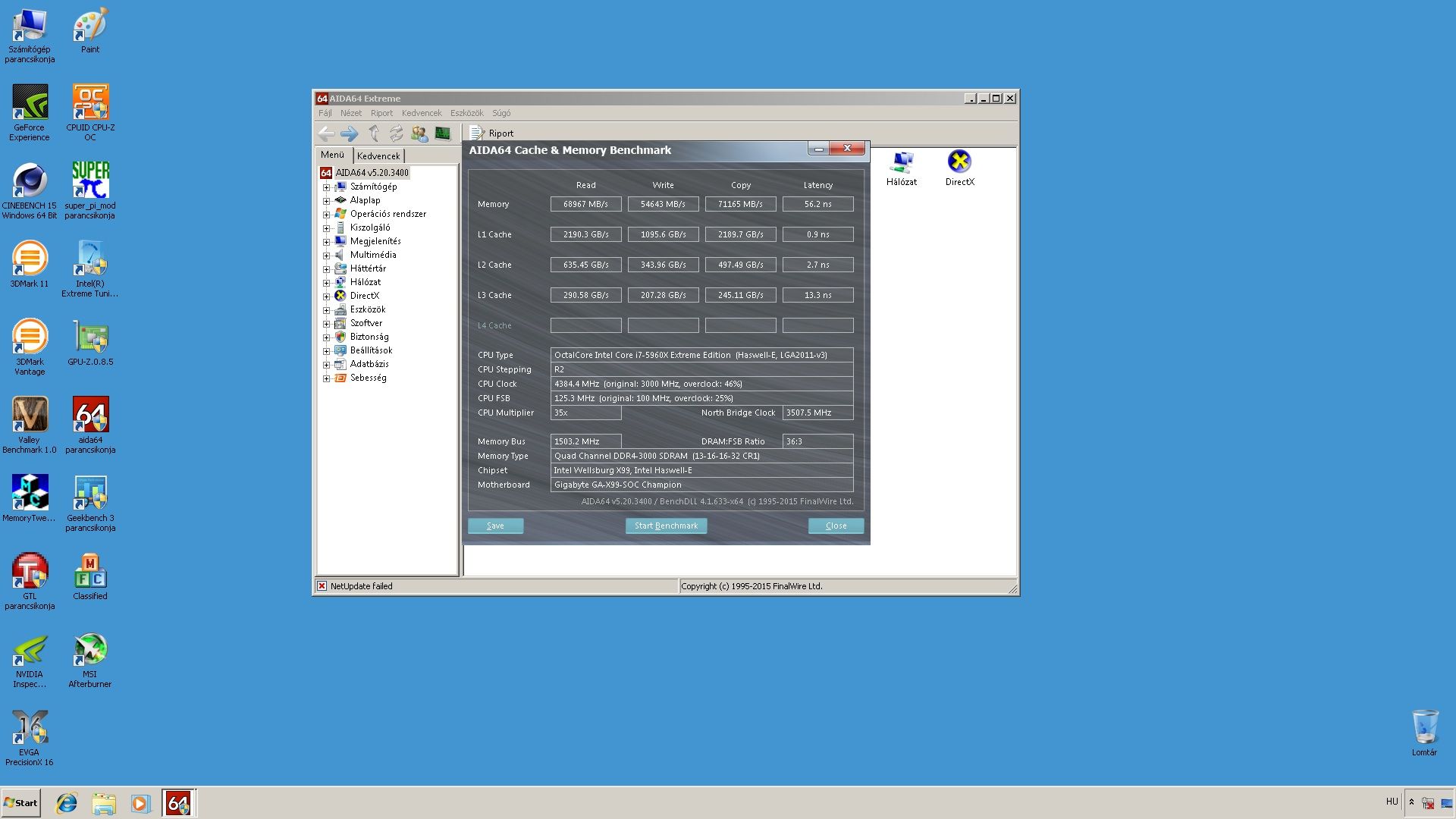Open Geekbench 3 desktop shortcut
1456x819 pixels.
pos(90,504)
